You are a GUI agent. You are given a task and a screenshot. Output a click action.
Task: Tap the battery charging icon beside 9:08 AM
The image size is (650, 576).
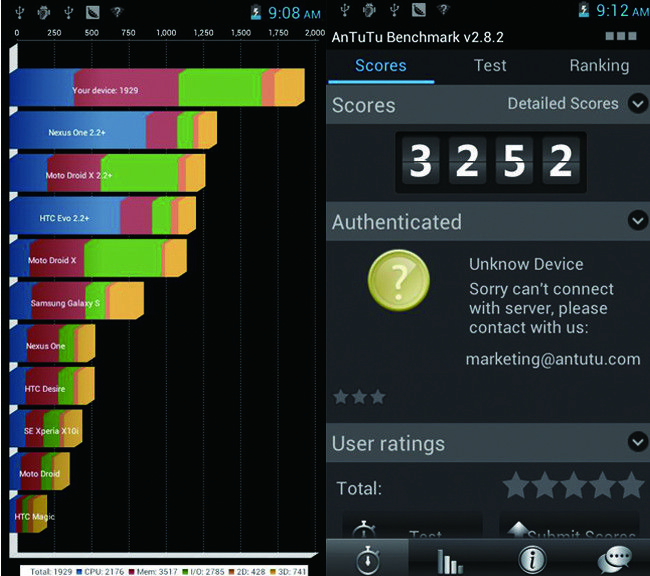pos(256,12)
